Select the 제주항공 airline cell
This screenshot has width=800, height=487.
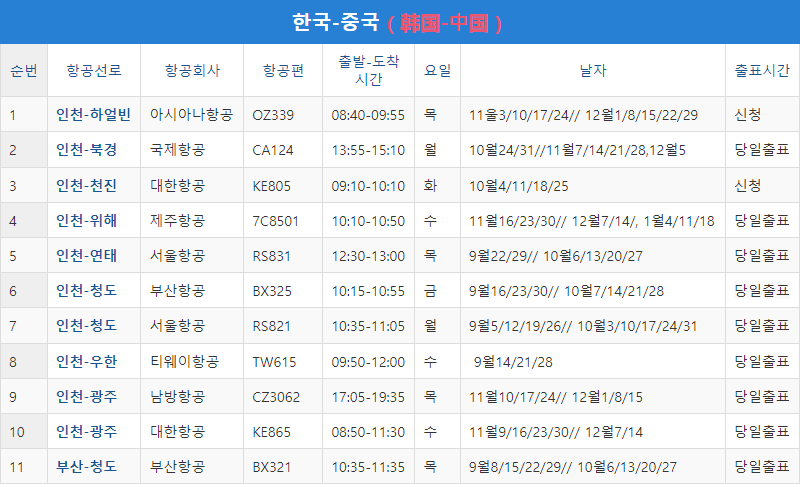[177, 220]
